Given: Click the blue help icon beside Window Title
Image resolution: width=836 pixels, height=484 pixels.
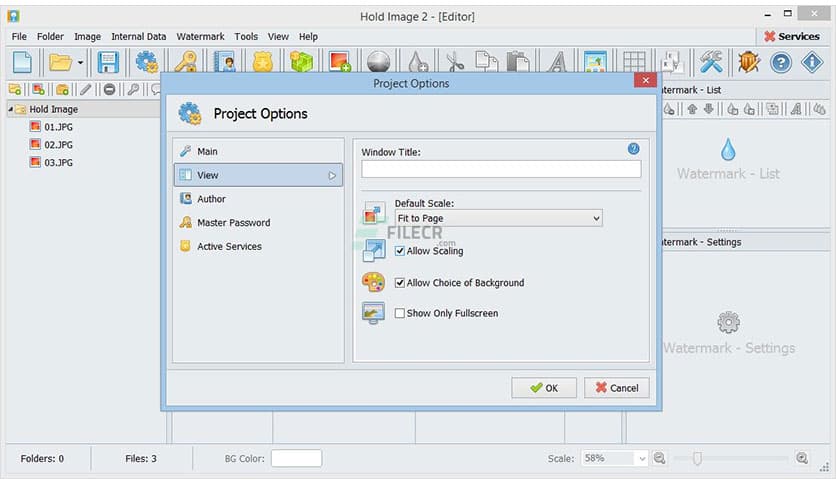Looking at the screenshot, I should (633, 149).
